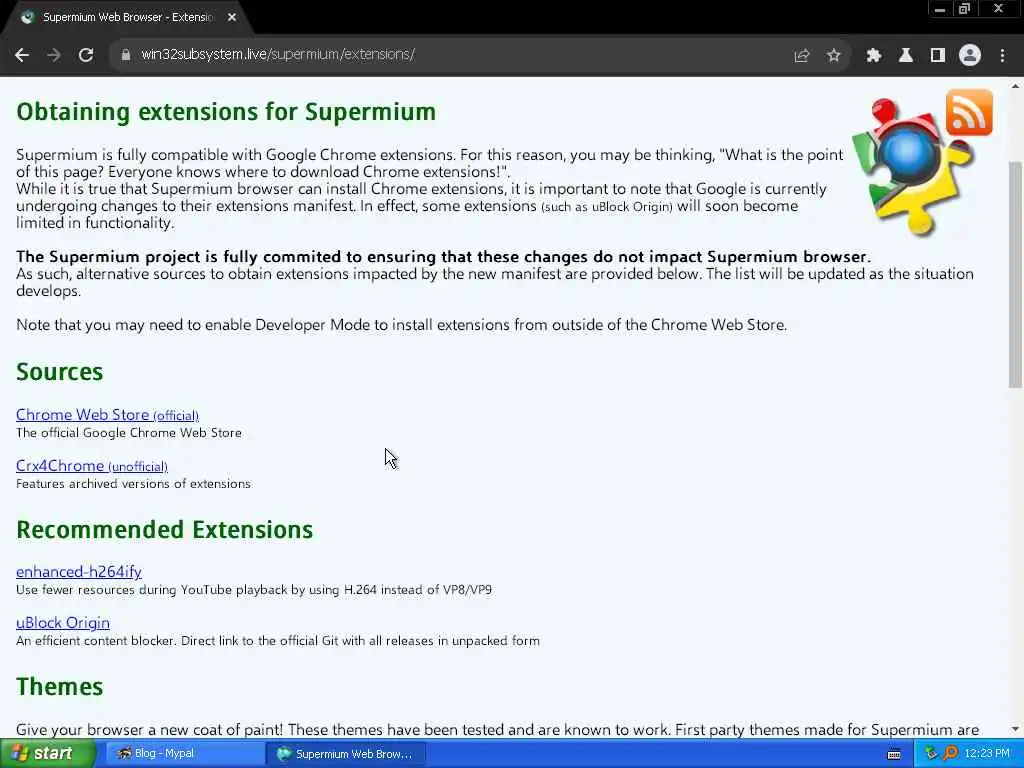Open the user profile avatar
The width and height of the screenshot is (1024, 768).
click(x=970, y=56)
